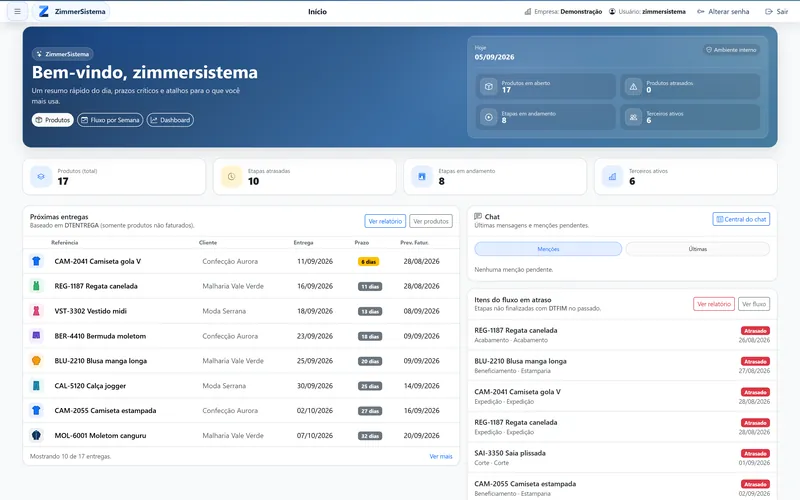Select the CAM-2055 Camiseta estampada delivery row
This screenshot has width=800, height=500.
coord(241,410)
